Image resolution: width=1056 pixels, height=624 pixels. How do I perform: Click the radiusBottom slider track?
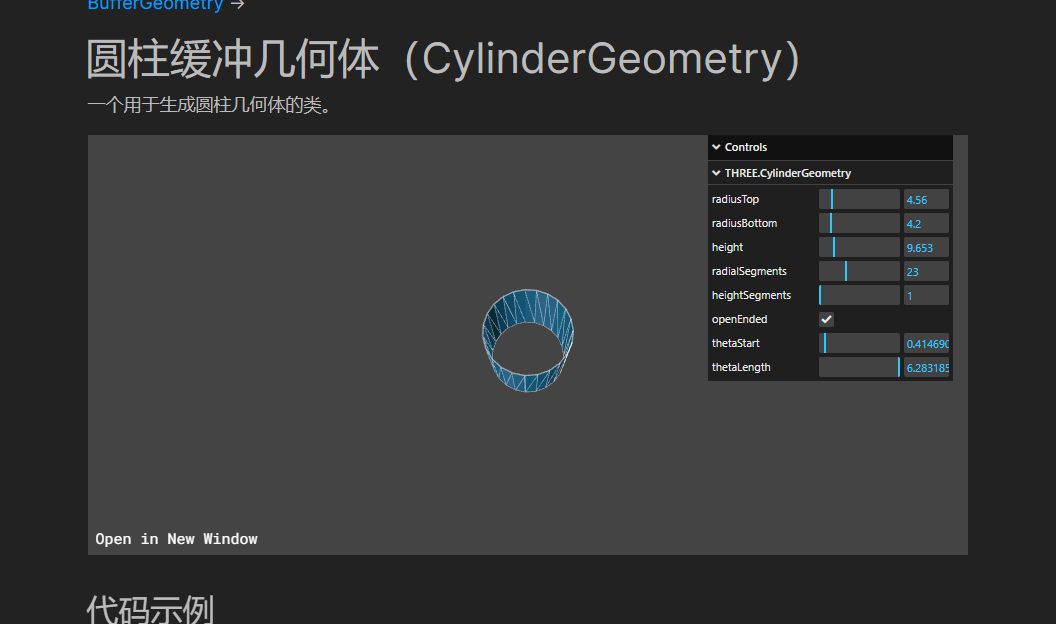[859, 223]
